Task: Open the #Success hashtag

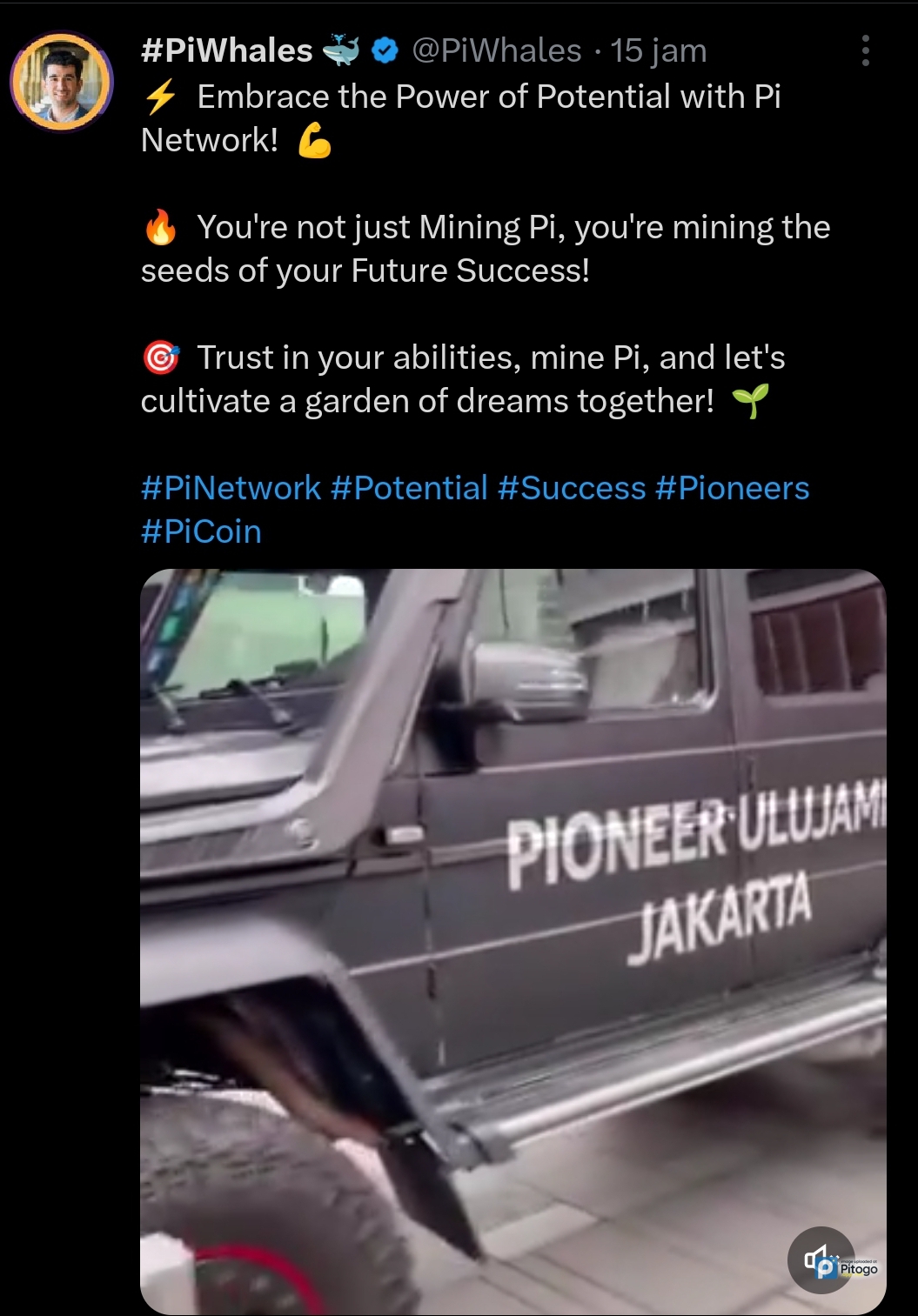Action: point(573,488)
